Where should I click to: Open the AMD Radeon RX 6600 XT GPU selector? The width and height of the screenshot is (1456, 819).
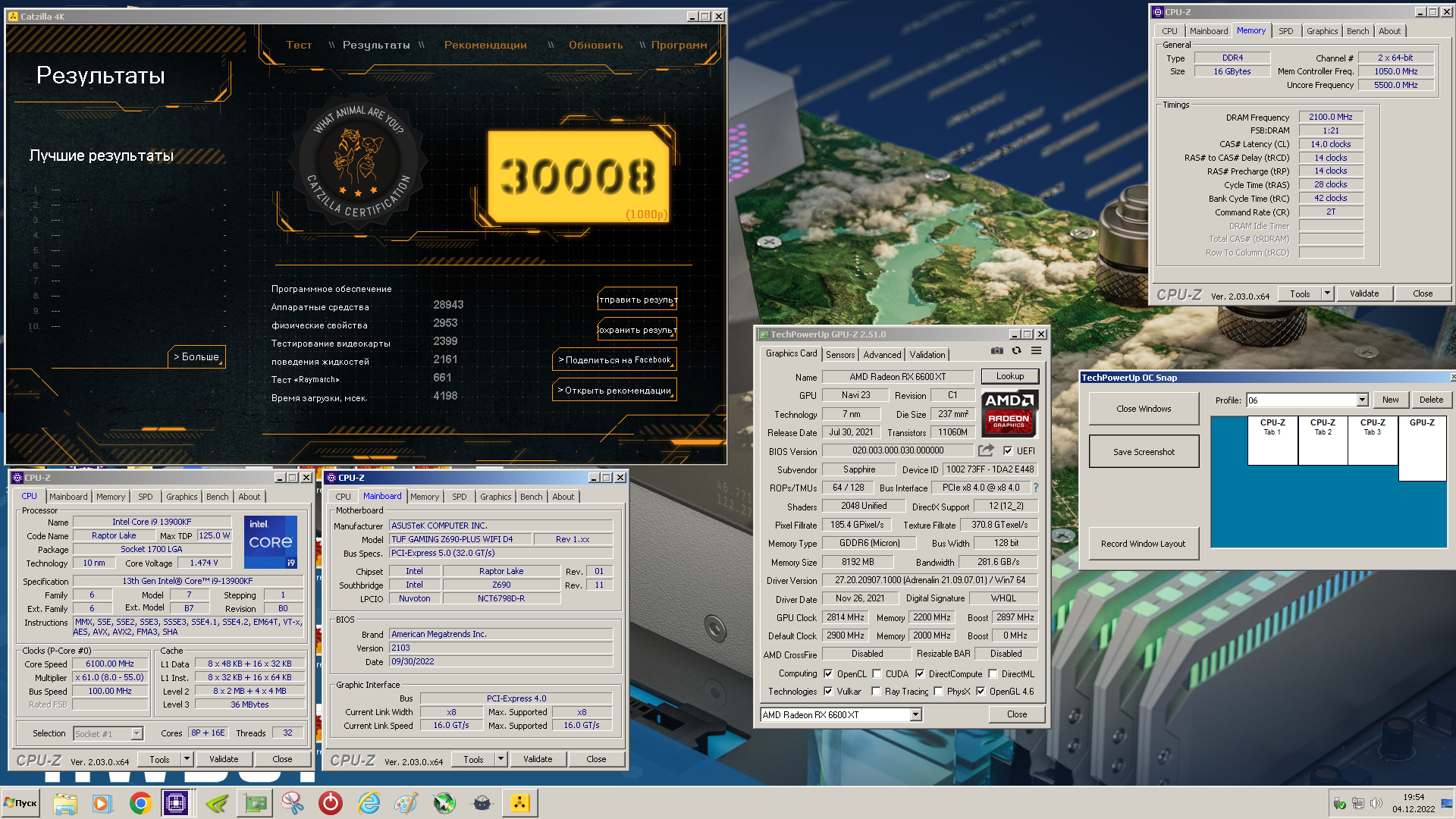point(841,714)
